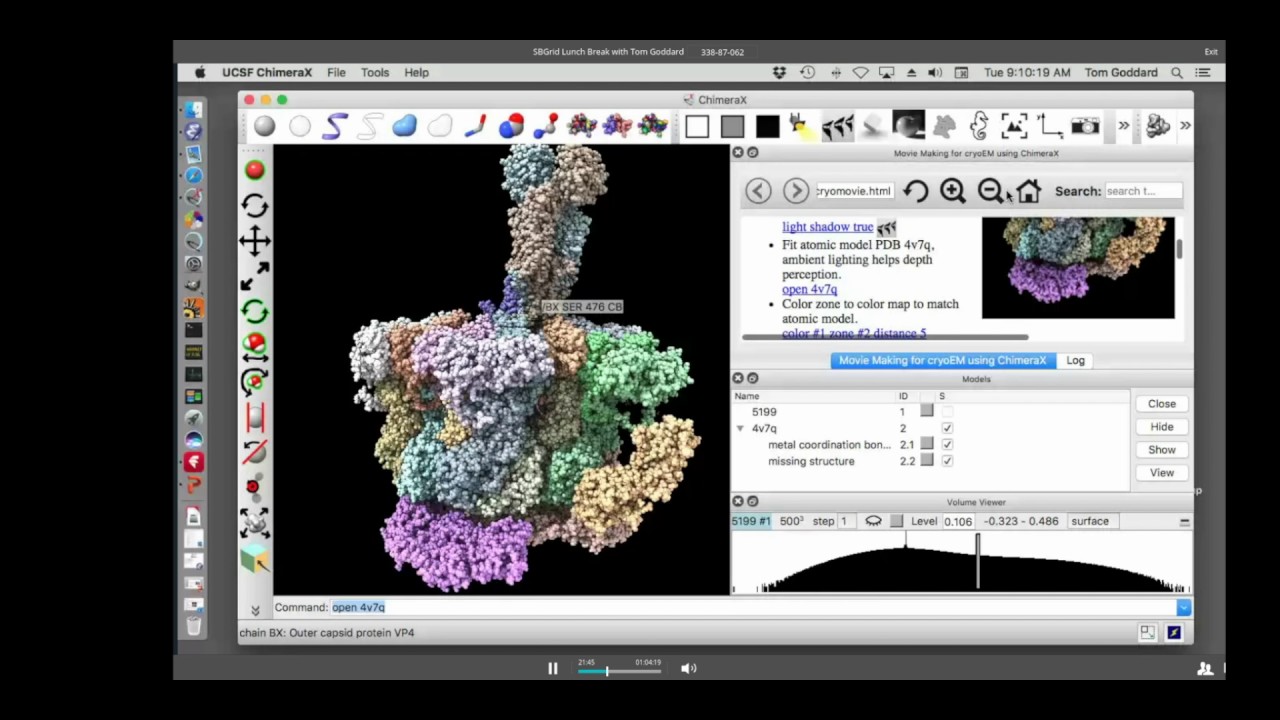This screenshot has width=1280, height=720.
Task: Switch to the Log tab
Action: tap(1075, 361)
